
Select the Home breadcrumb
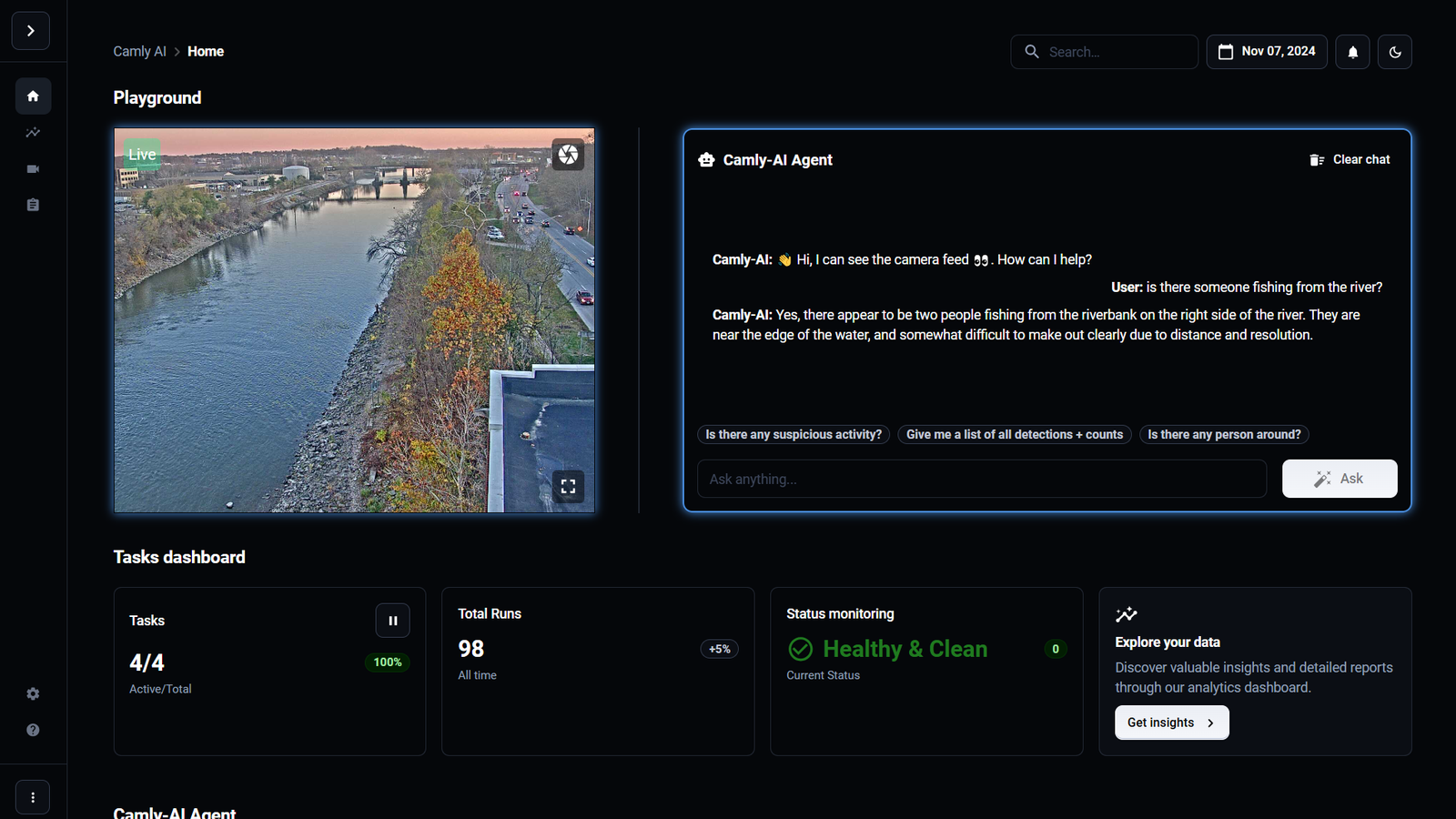(x=206, y=52)
